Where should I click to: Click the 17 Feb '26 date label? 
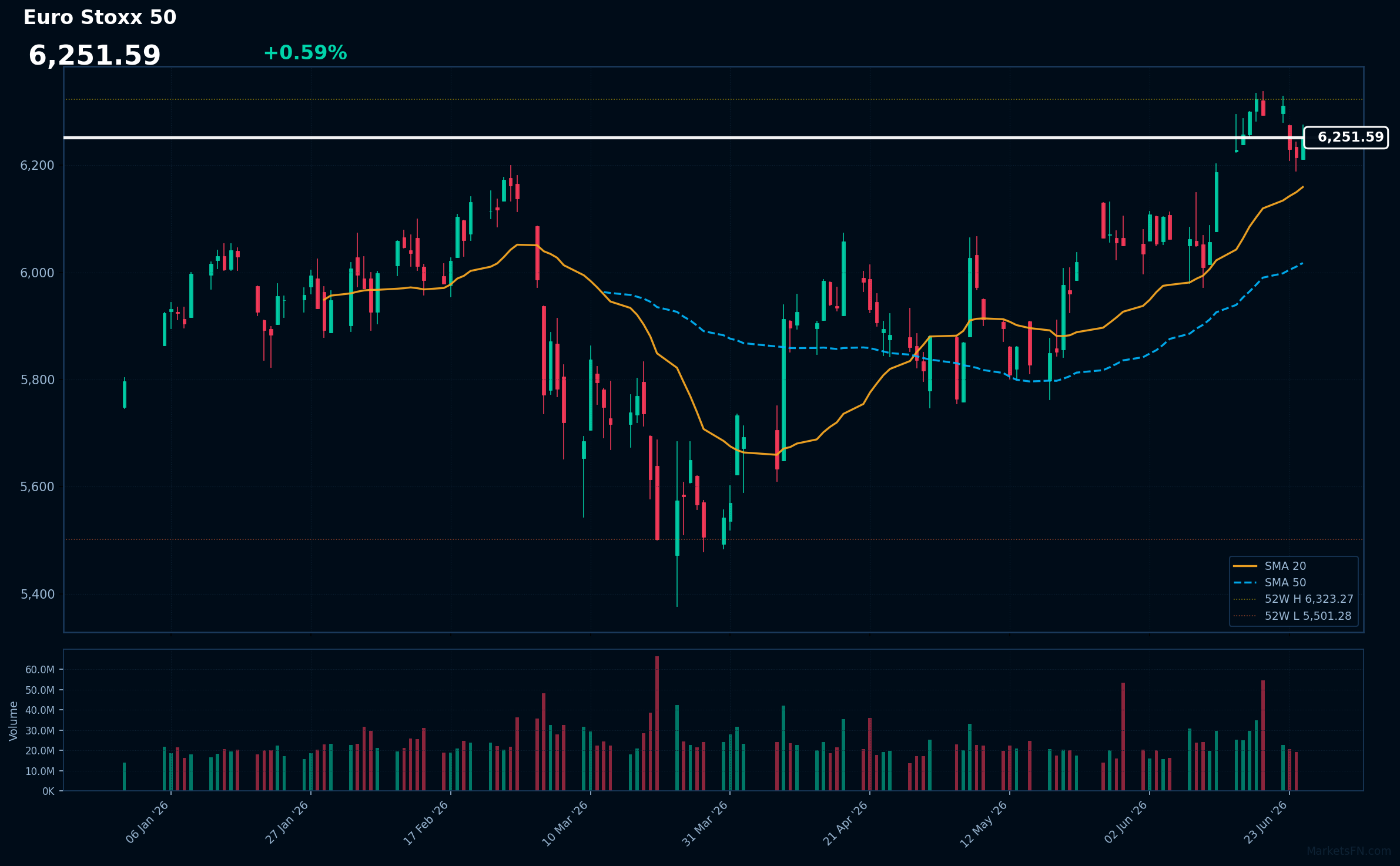(426, 823)
